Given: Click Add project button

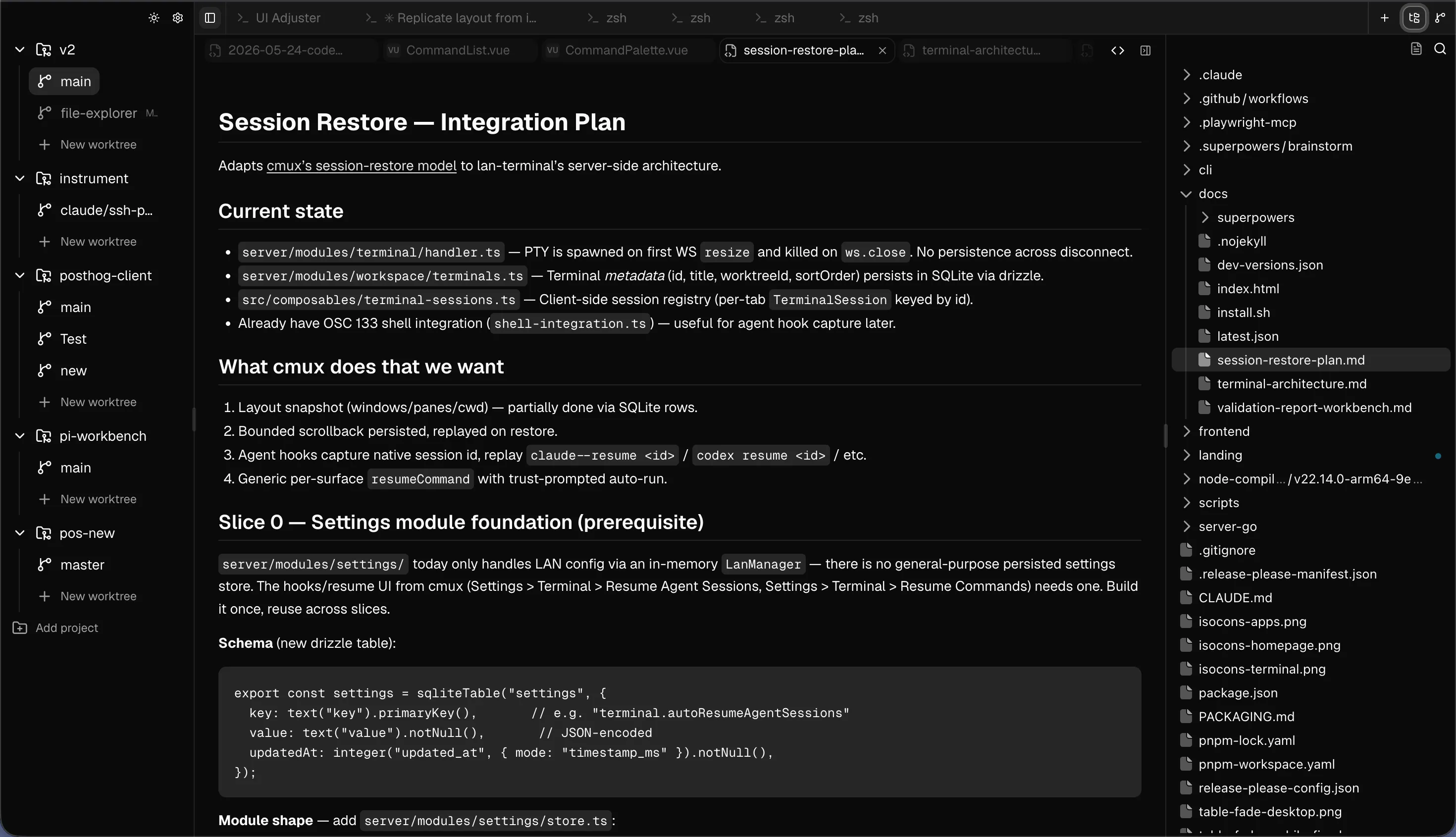Looking at the screenshot, I should coord(55,628).
